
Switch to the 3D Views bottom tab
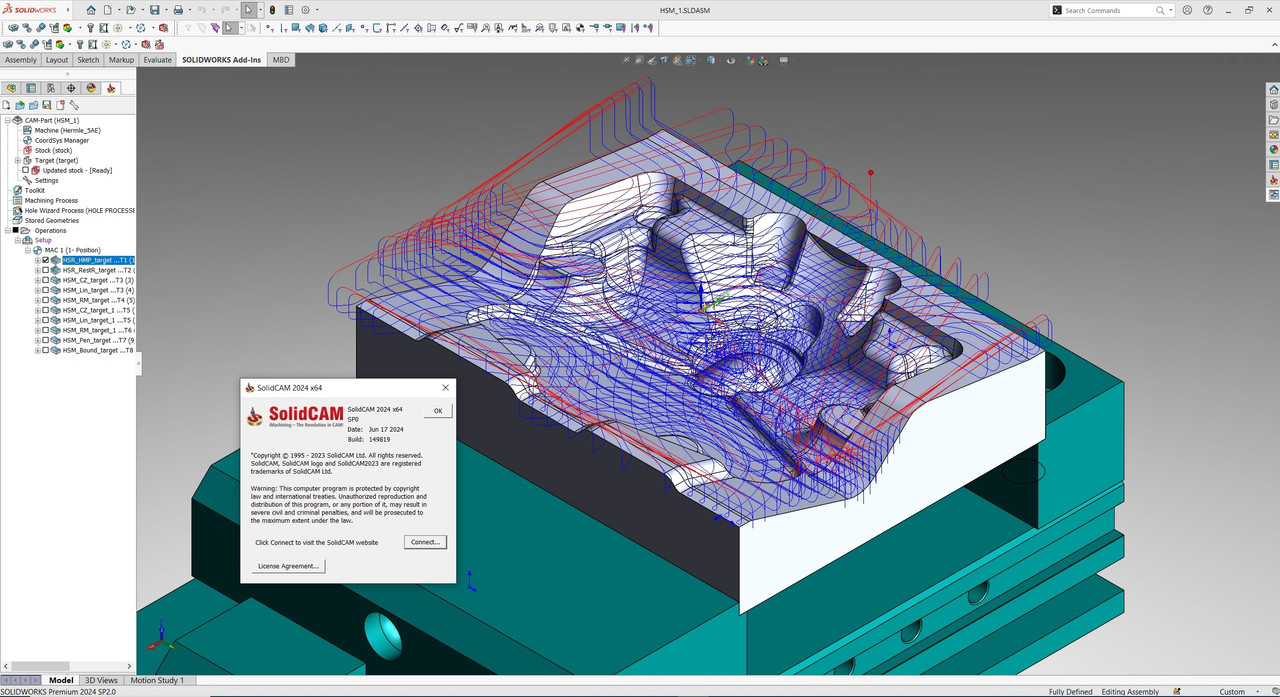tap(103, 680)
